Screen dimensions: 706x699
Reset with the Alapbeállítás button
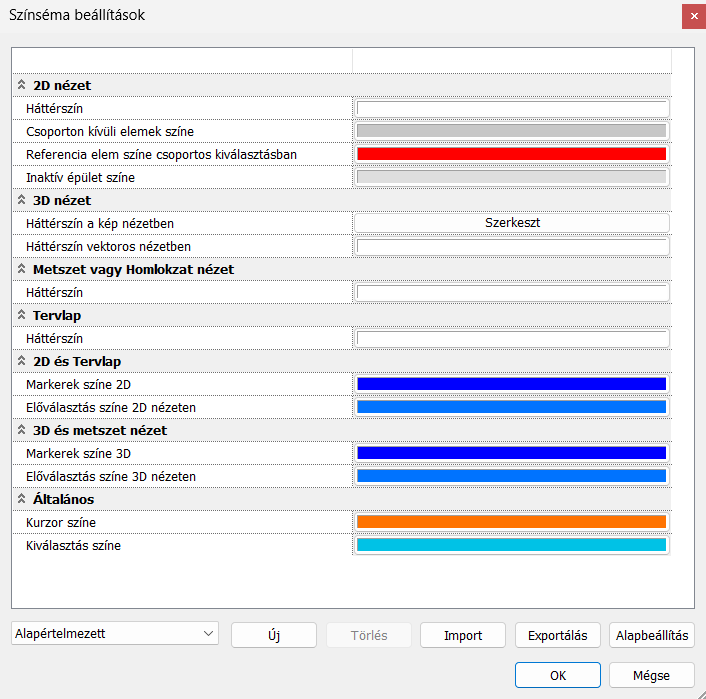point(651,635)
